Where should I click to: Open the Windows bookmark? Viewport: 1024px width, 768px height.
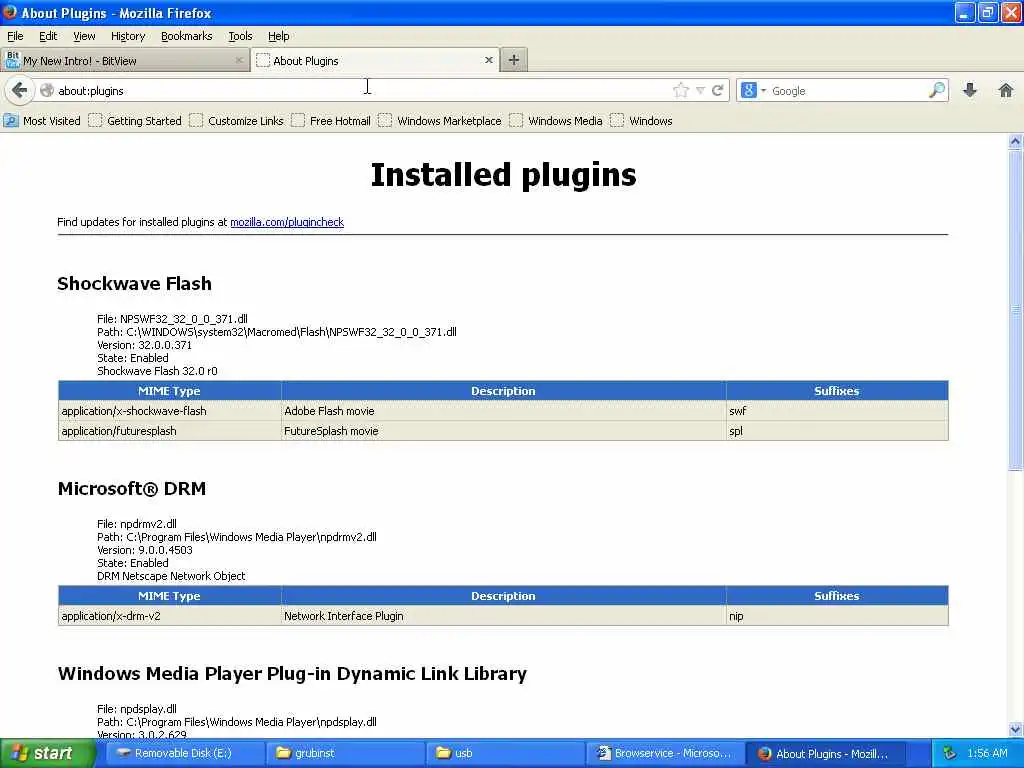[x=642, y=121]
